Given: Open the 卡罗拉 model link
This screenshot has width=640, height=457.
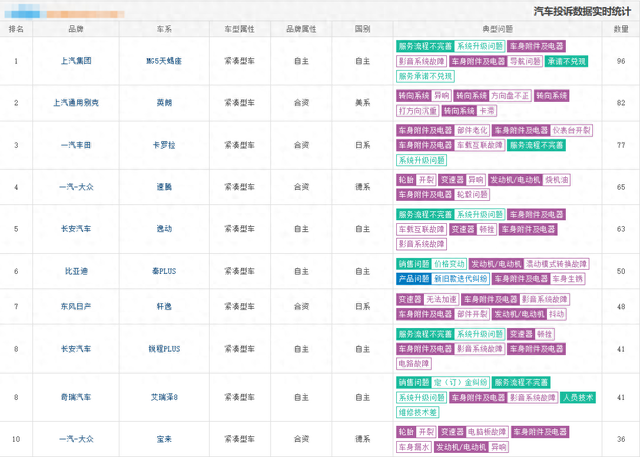Looking at the screenshot, I should click(164, 145).
